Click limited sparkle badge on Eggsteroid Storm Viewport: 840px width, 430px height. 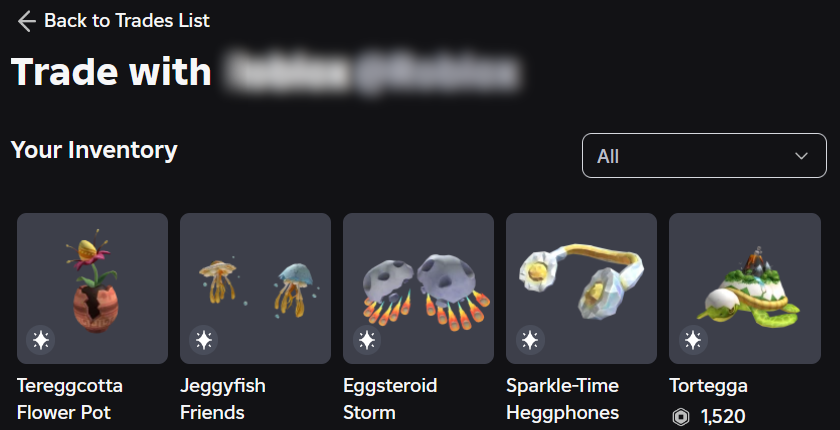click(x=367, y=340)
